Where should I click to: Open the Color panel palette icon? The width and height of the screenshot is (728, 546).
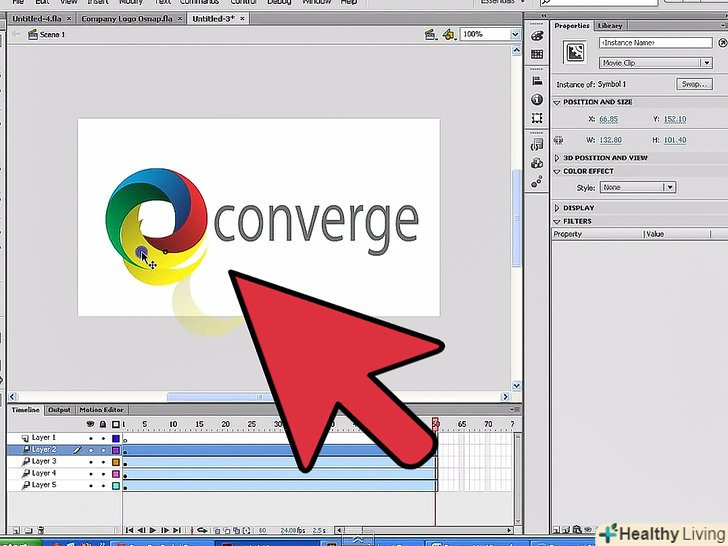click(537, 36)
